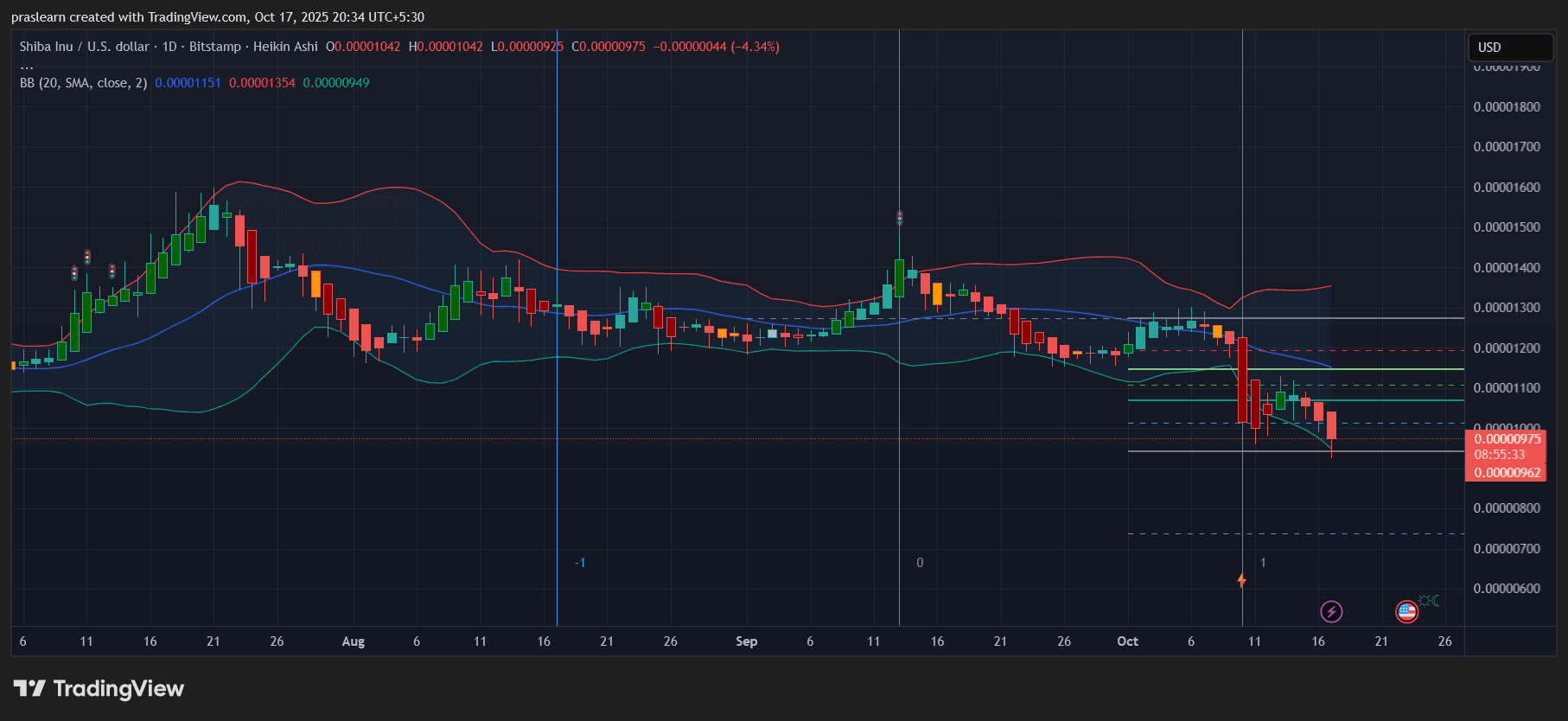
Task: Click the blue BB basis value 0.00001151
Action: pyautogui.click(x=188, y=83)
